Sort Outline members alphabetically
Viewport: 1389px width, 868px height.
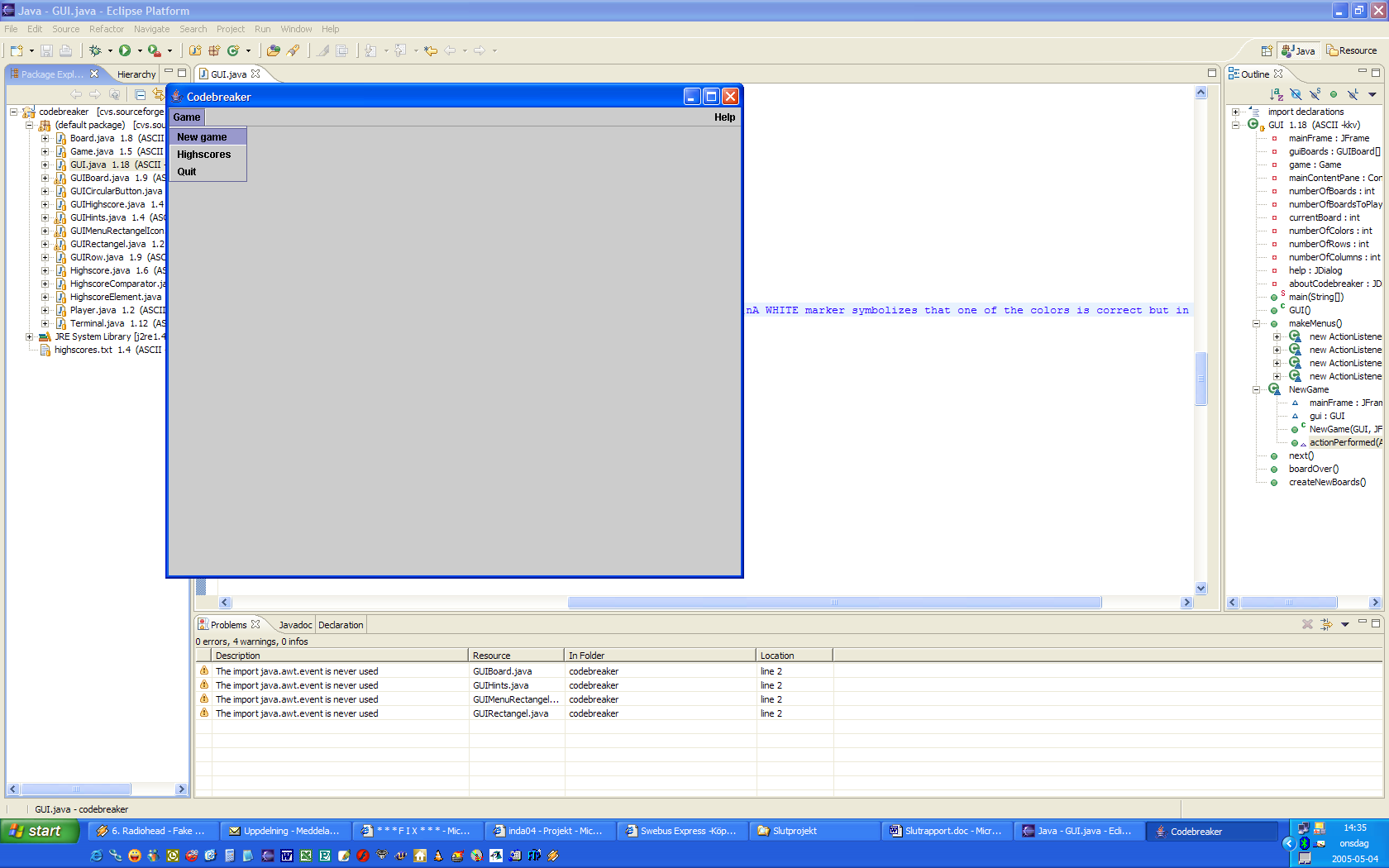1277,94
